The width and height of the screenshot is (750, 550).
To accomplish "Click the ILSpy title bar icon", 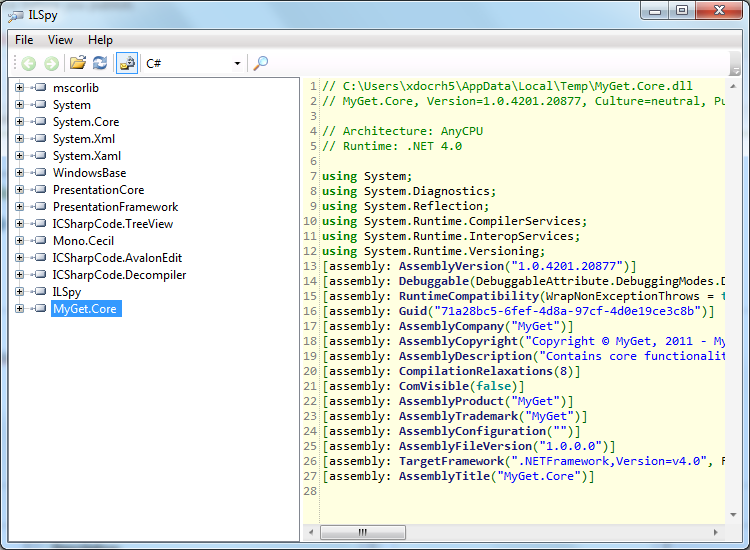I will click(x=15, y=16).
